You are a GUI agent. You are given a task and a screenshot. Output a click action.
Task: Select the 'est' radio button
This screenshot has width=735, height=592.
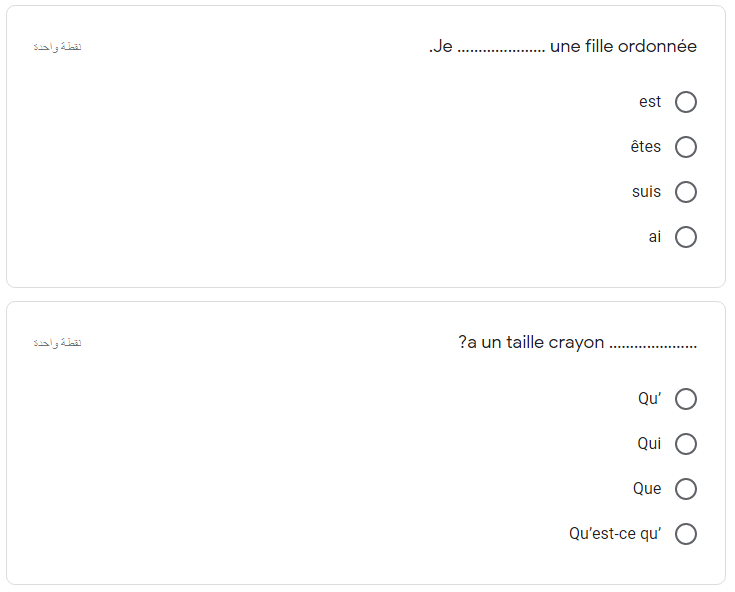tap(685, 102)
